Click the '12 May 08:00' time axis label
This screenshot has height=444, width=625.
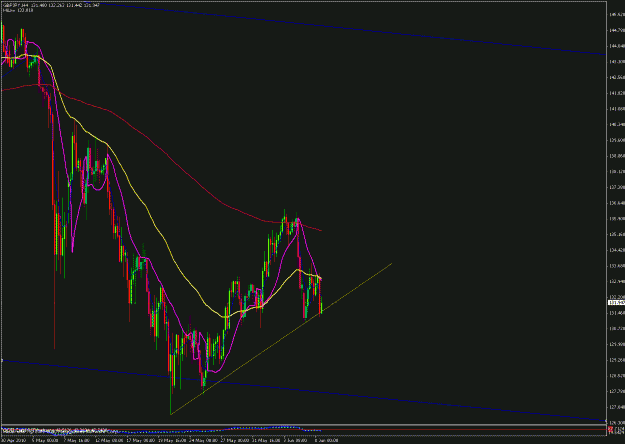click(109, 441)
